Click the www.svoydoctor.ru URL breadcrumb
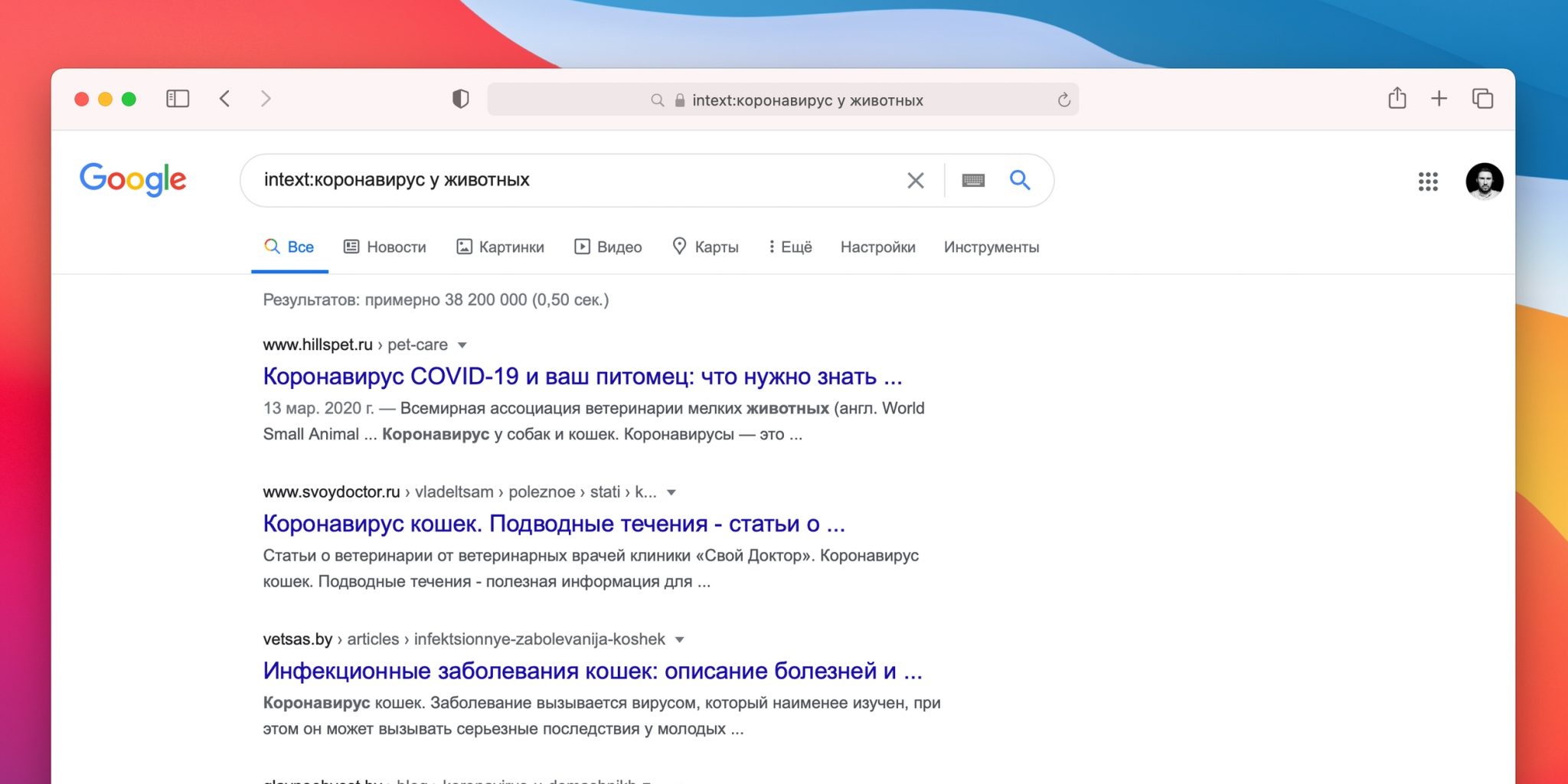This screenshot has height=784, width=1568. (x=459, y=492)
